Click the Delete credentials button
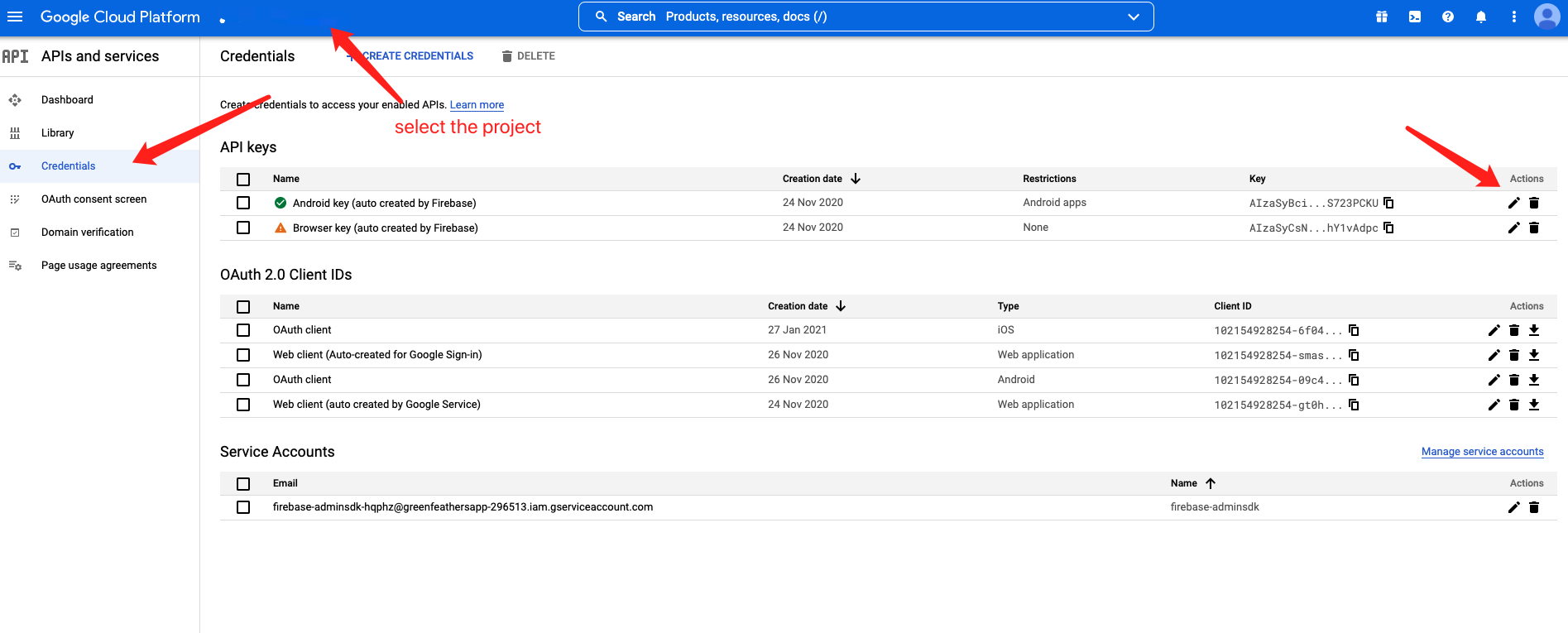Image resolution: width=1568 pixels, height=633 pixels. (x=528, y=56)
